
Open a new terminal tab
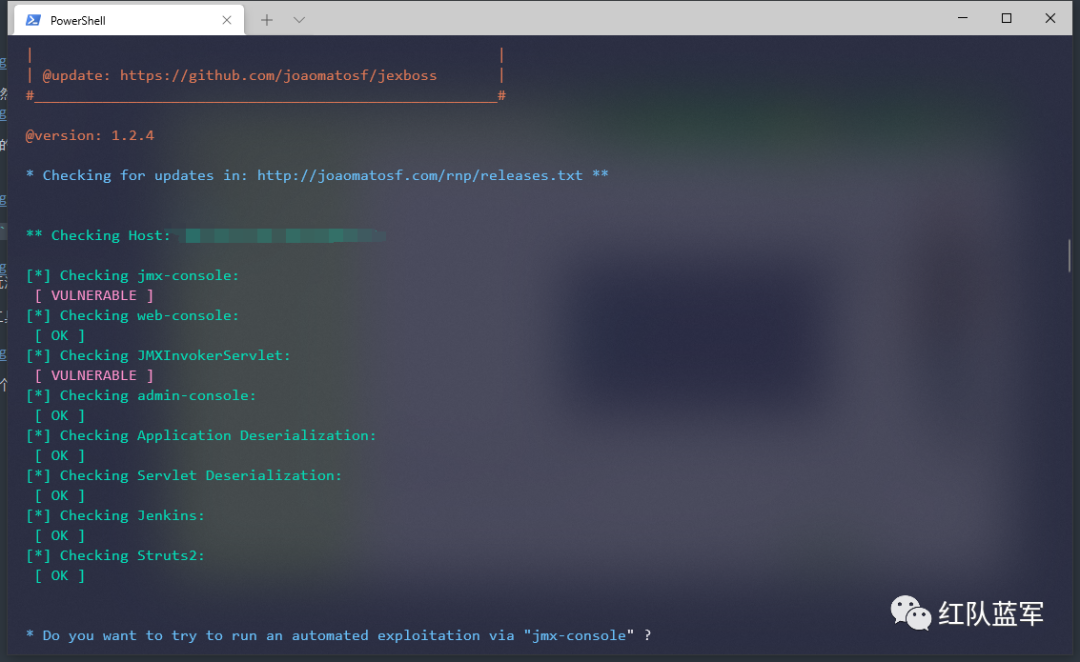[x=267, y=20]
